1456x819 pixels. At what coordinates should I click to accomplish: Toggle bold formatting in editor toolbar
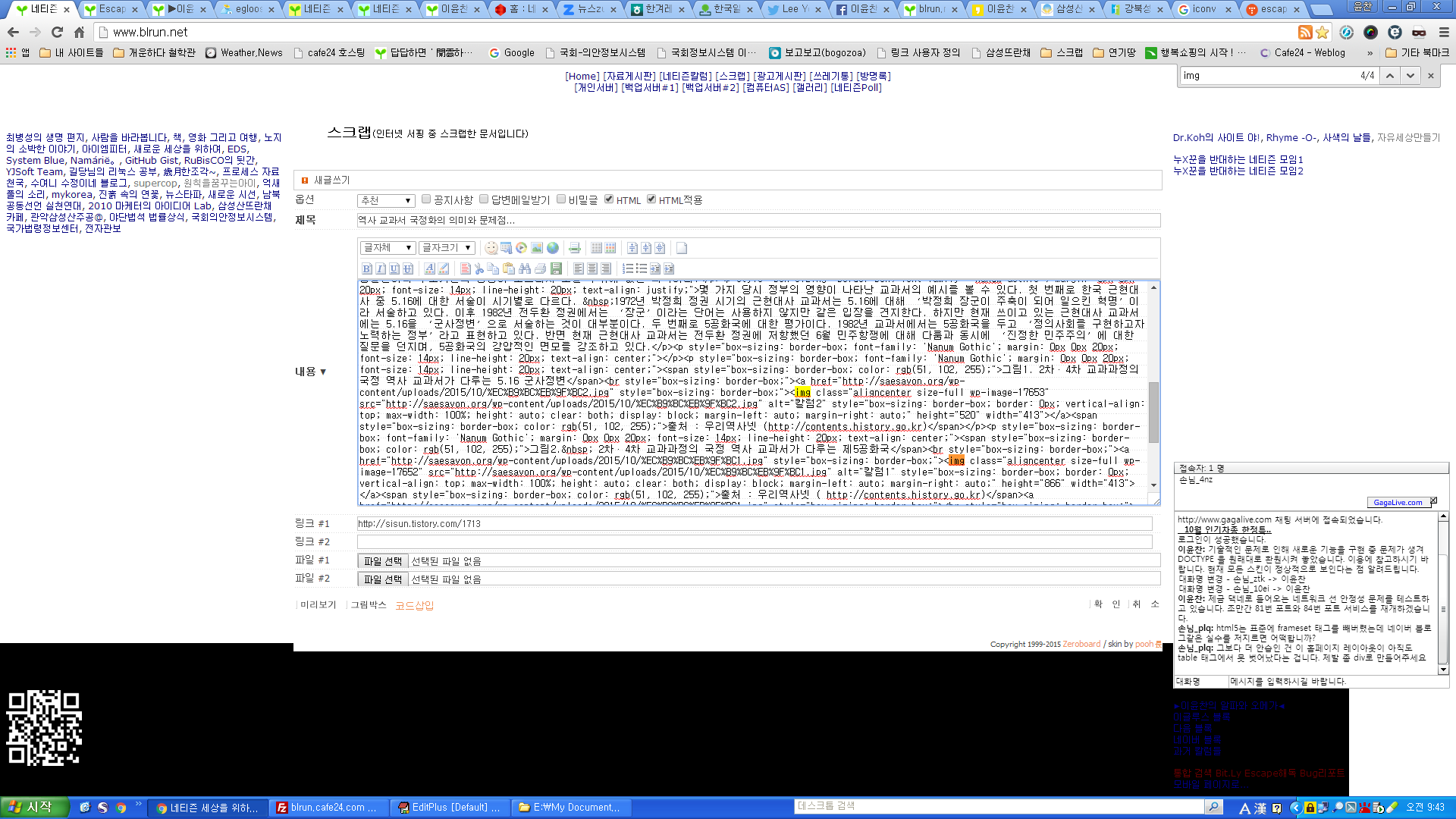(x=367, y=268)
